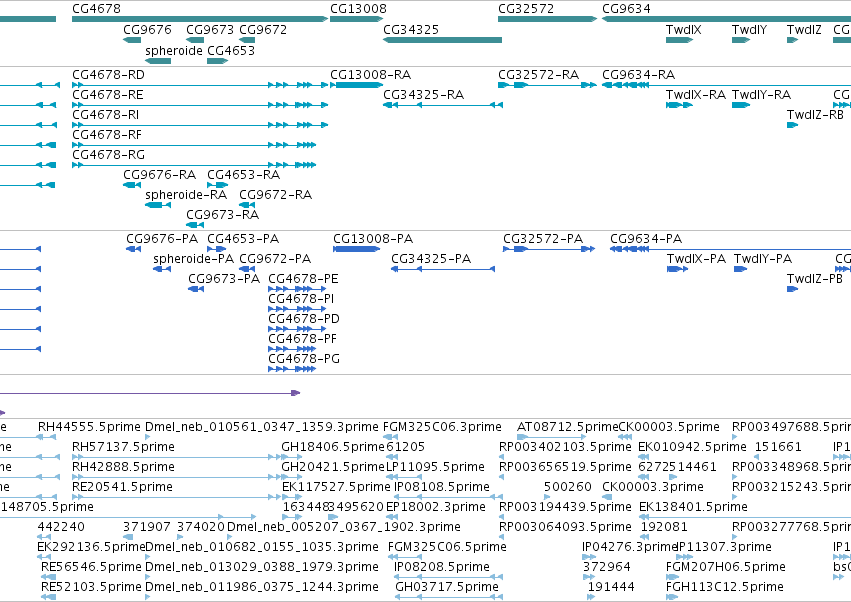
Task: Click the CG4678-PI protein label
Action: click(x=301, y=299)
